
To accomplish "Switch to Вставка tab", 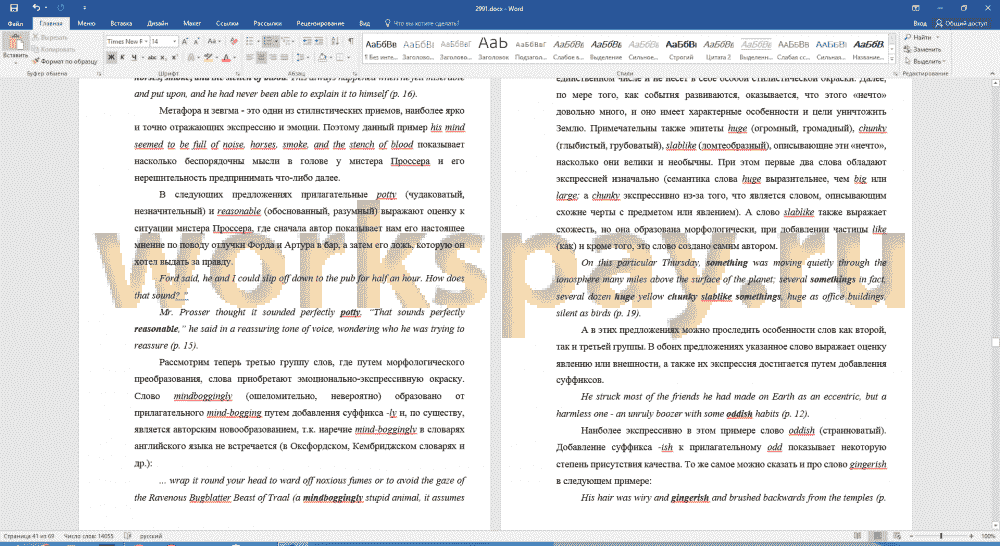I will (x=121, y=24).
